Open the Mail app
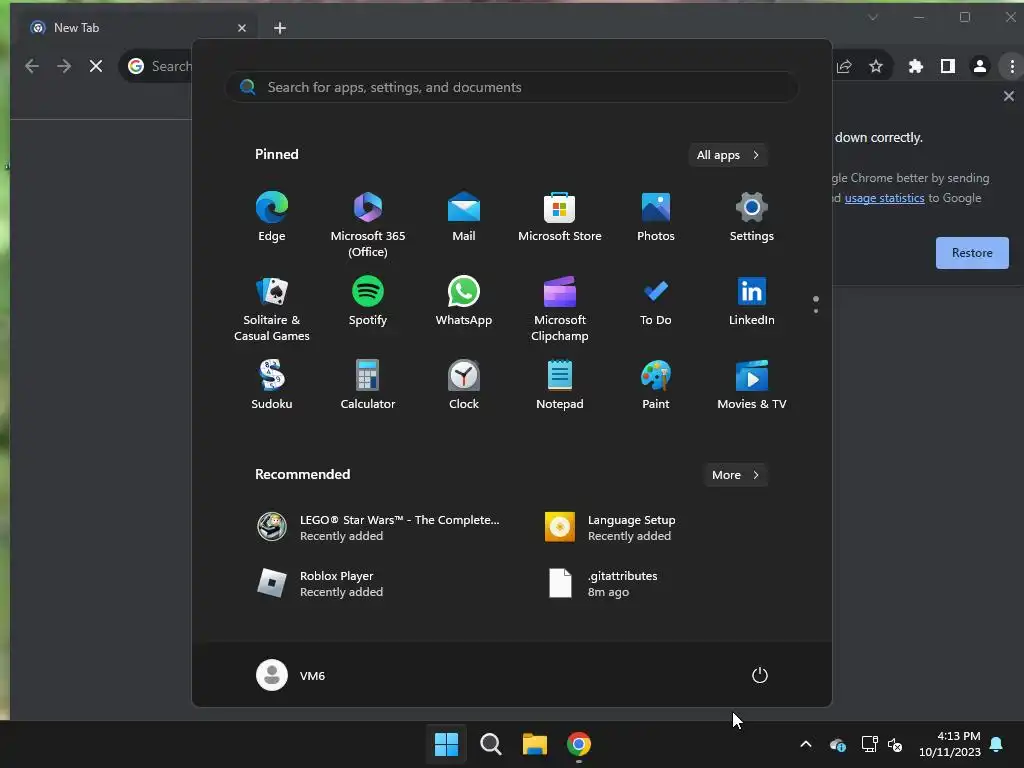Image resolution: width=1024 pixels, height=768 pixels. (x=464, y=217)
